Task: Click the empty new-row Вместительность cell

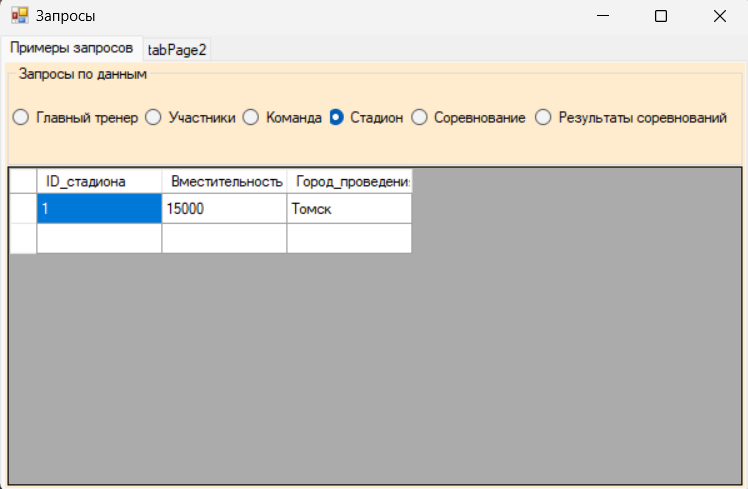Action: click(224, 238)
